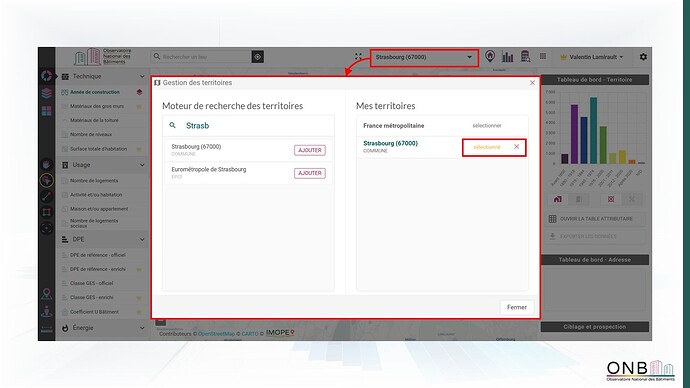Expand the Énergie section

[x=103, y=328]
